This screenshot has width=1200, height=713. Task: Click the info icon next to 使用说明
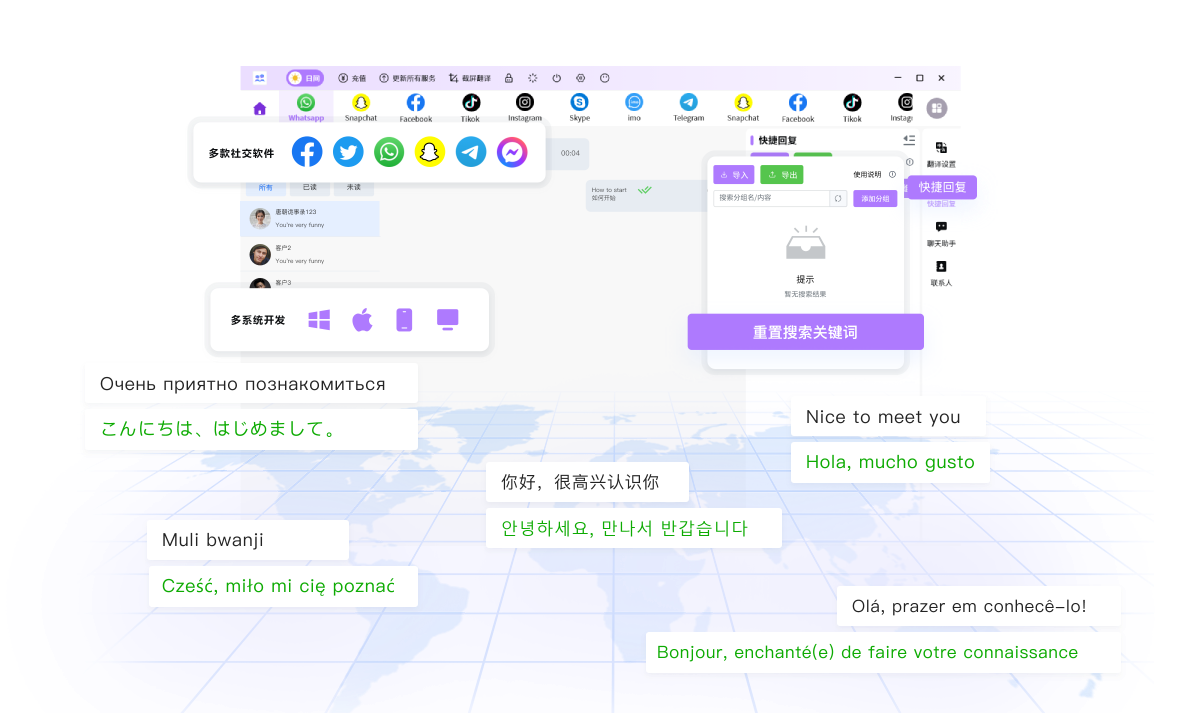coord(892,175)
